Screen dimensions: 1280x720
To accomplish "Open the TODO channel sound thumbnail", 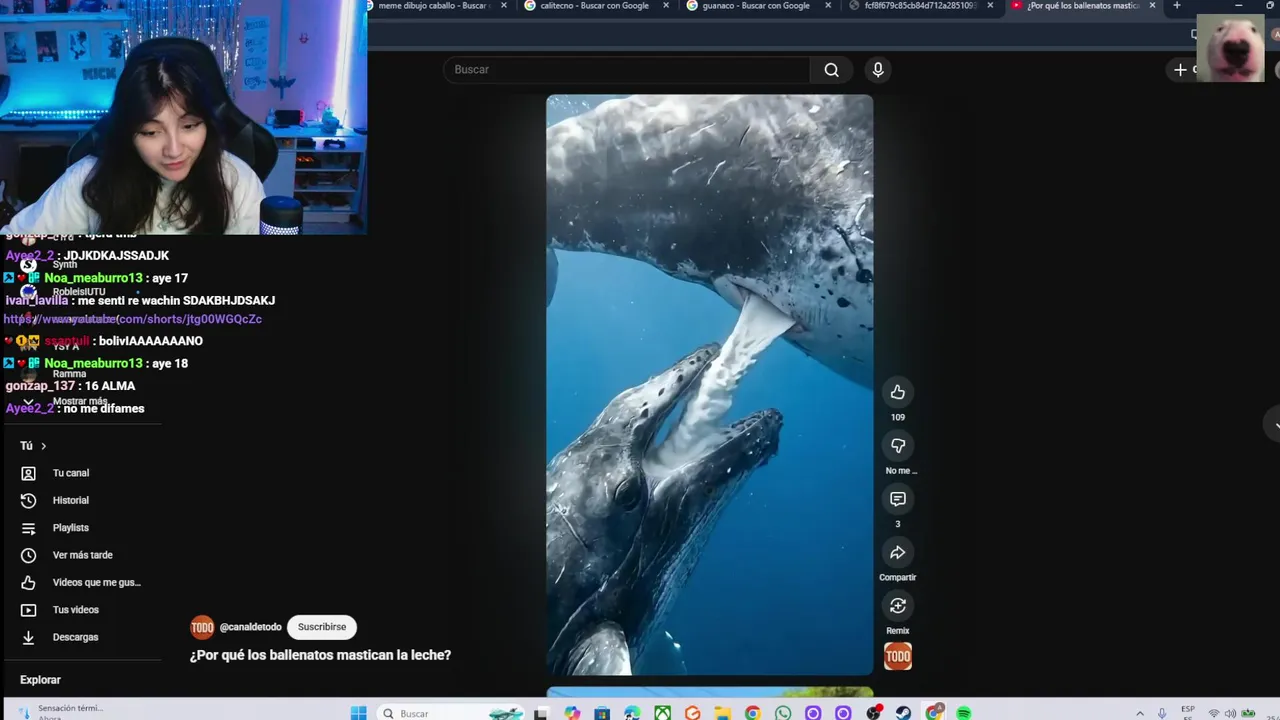I will pyautogui.click(x=898, y=656).
